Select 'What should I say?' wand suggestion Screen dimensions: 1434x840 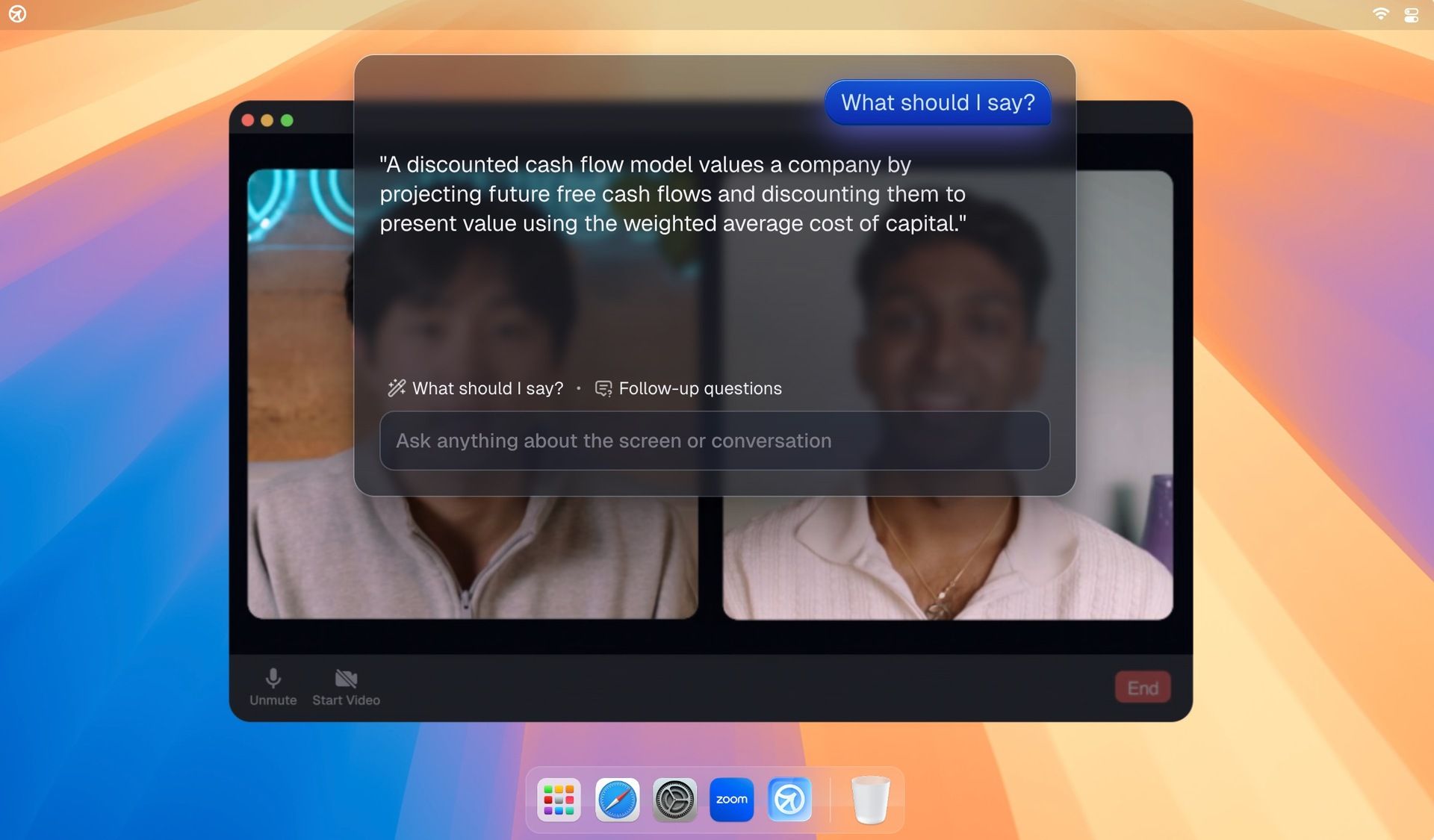click(476, 388)
